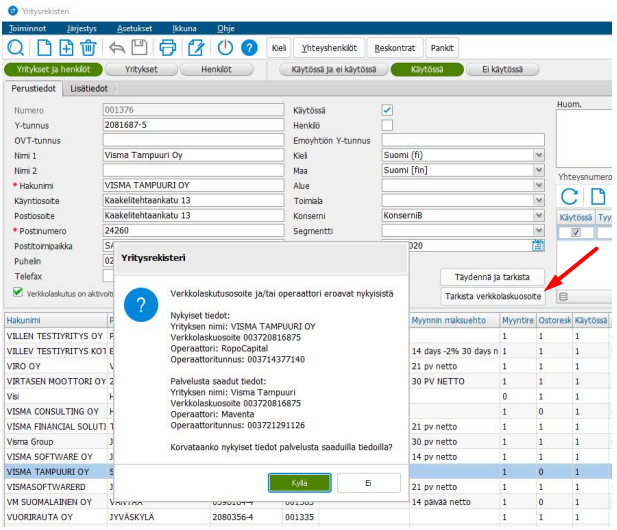Image resolution: width=617 pixels, height=530 pixels.
Task: Select Käytössä ja ei käytössä filter
Action: (334, 70)
